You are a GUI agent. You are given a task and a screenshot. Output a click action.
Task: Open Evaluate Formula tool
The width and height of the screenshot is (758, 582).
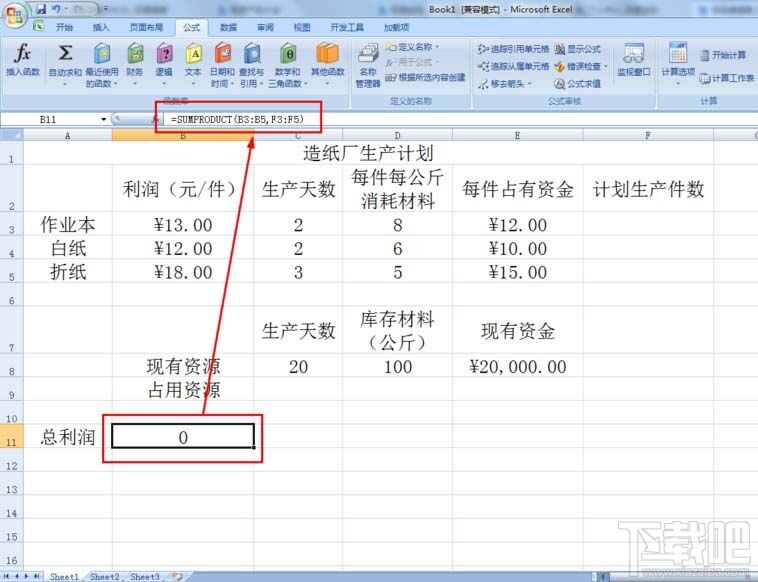click(577, 84)
